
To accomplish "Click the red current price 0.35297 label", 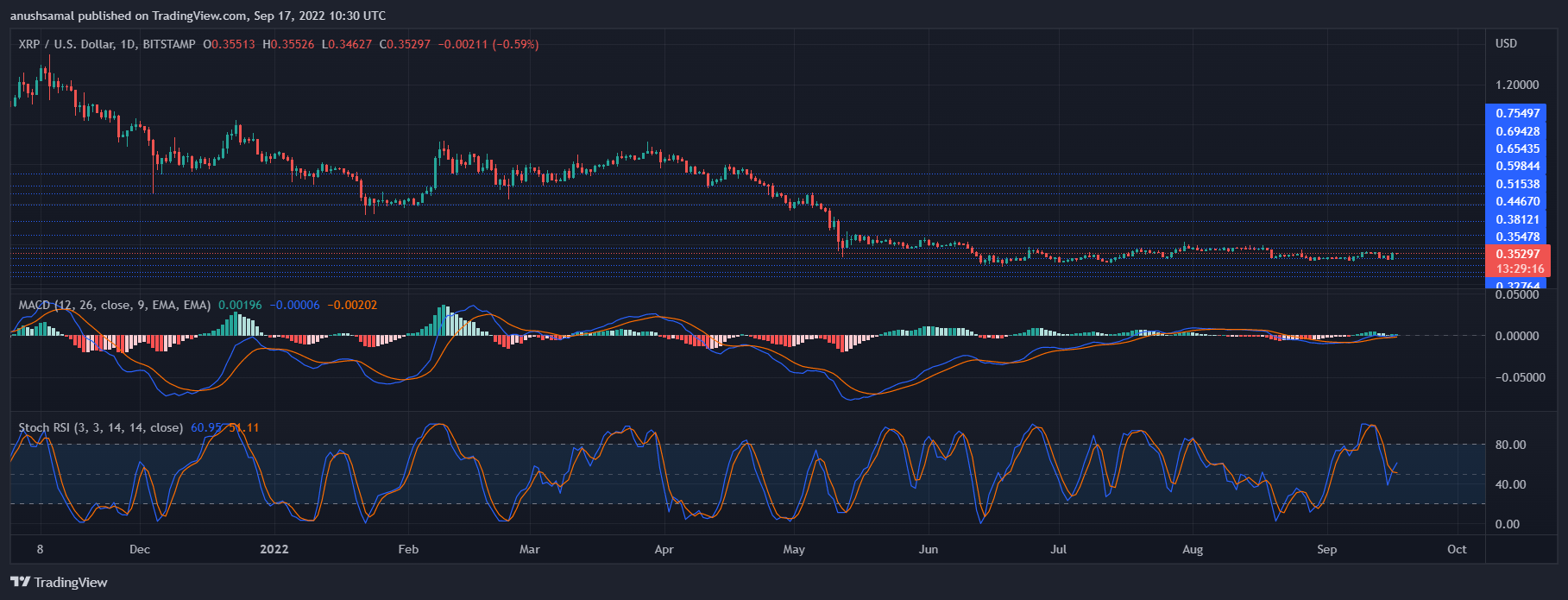I will [1517, 254].
